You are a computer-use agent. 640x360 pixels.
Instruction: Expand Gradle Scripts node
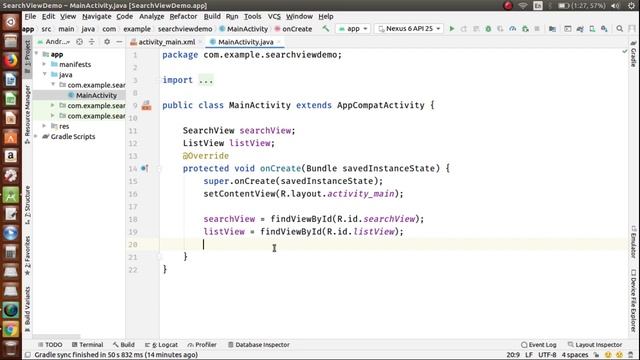[37, 136]
